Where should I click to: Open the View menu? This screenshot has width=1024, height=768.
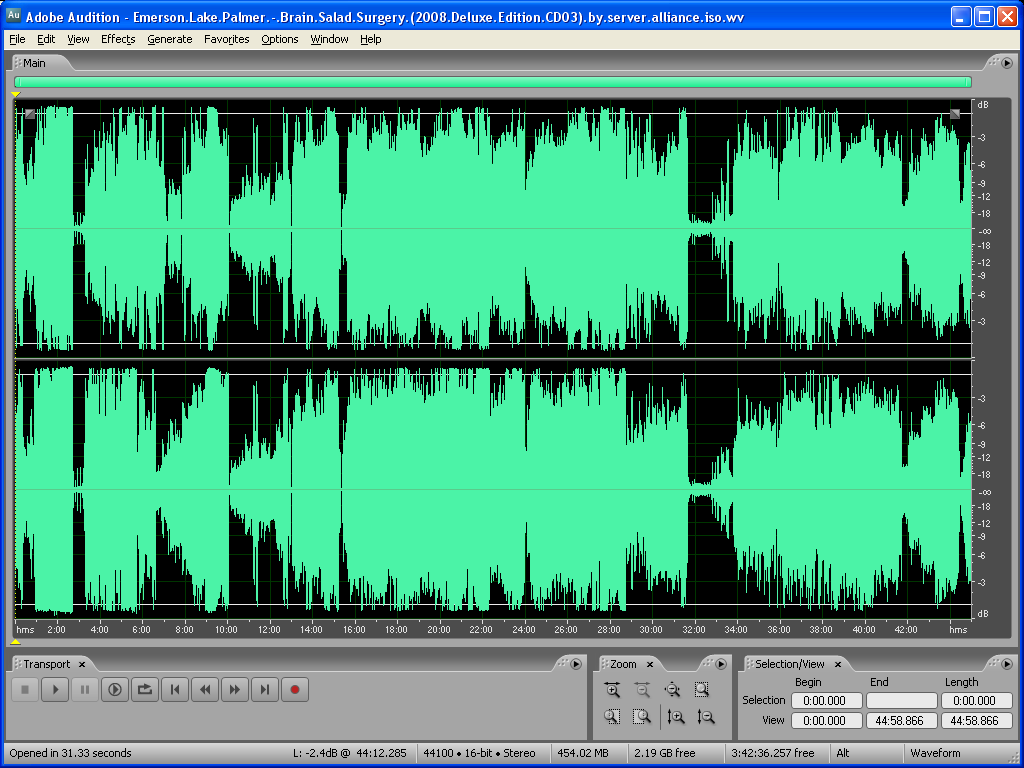click(78, 39)
